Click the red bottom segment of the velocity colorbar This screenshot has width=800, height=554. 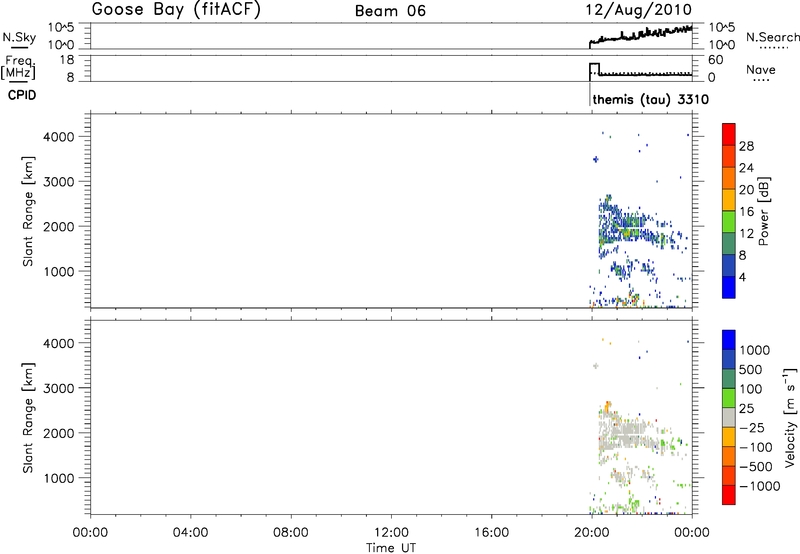(729, 495)
